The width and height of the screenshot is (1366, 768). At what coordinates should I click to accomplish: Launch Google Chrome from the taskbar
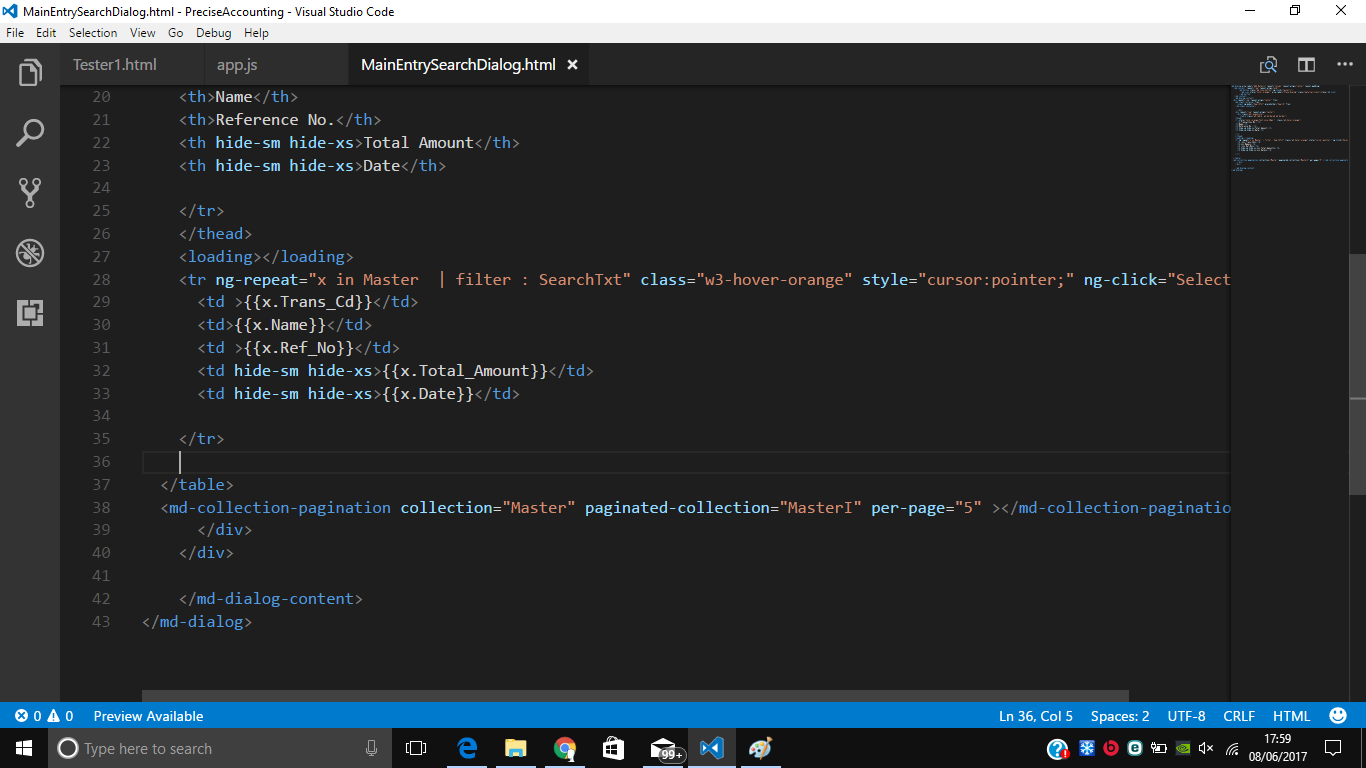pyautogui.click(x=564, y=747)
